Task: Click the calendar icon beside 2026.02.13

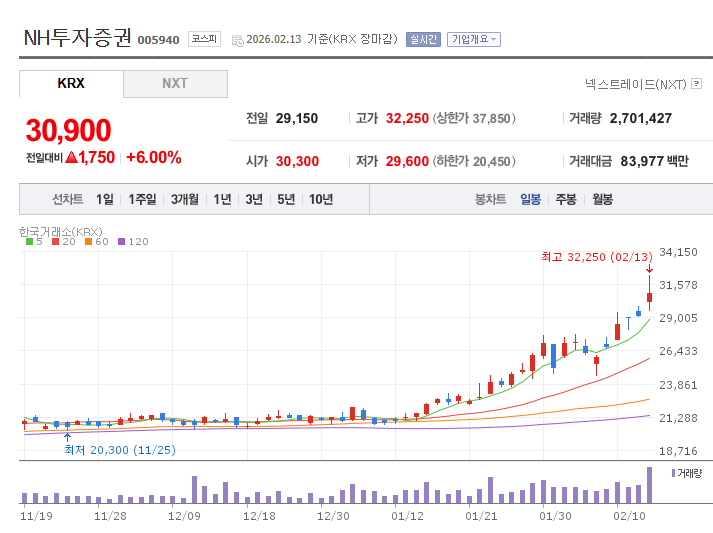Action: click(x=237, y=40)
